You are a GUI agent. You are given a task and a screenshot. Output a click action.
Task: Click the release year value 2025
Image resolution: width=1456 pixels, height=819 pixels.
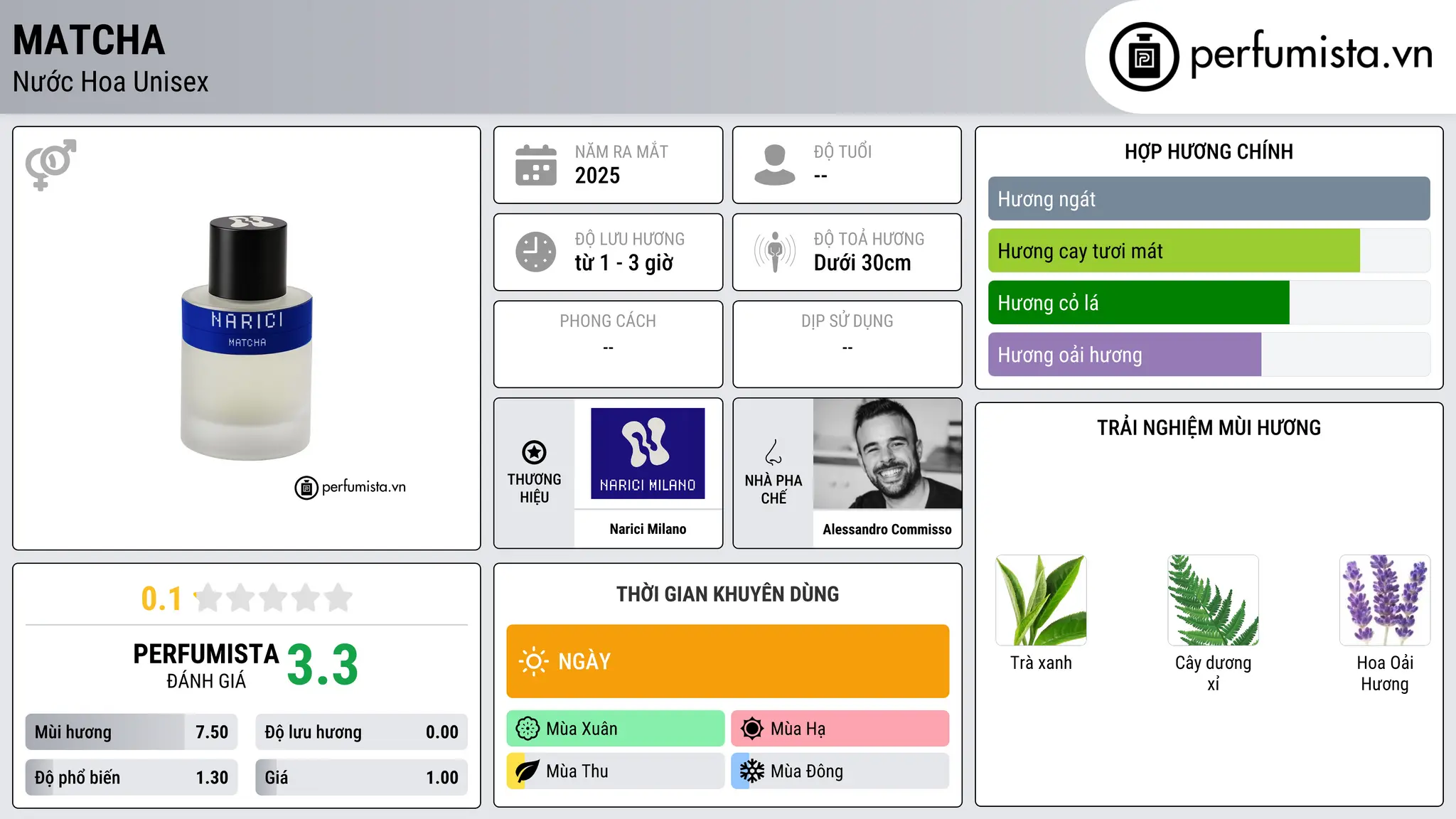point(597,176)
